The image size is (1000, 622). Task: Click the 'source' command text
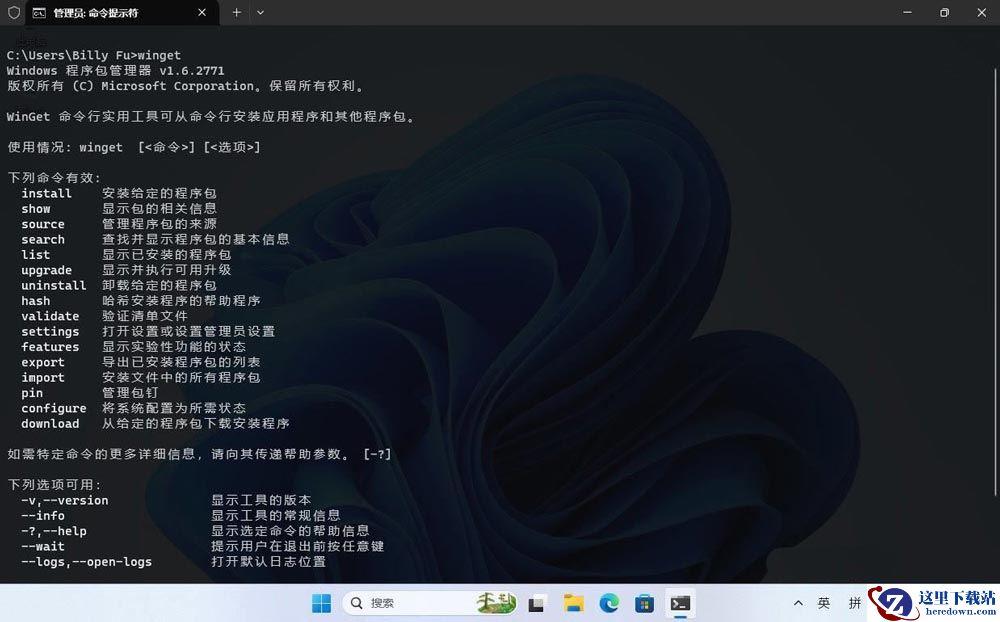click(43, 224)
